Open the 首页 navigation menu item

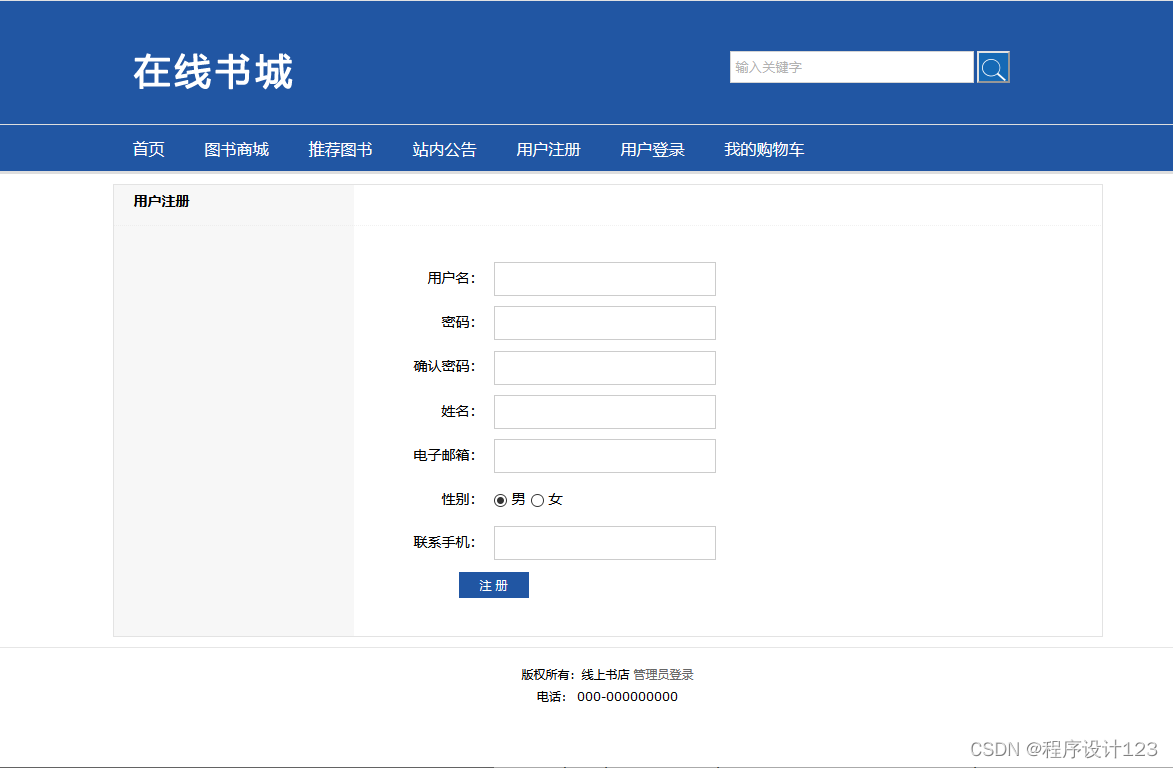(148, 148)
